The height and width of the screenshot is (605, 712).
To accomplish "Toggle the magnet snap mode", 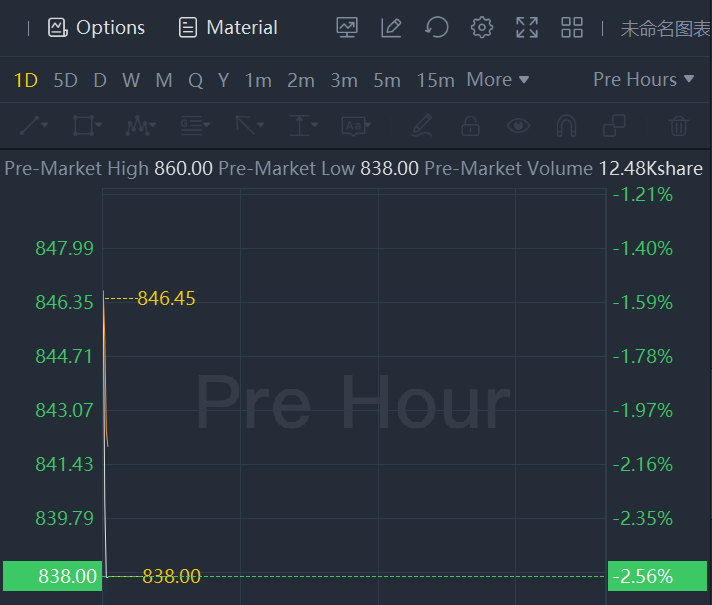I will tap(566, 126).
